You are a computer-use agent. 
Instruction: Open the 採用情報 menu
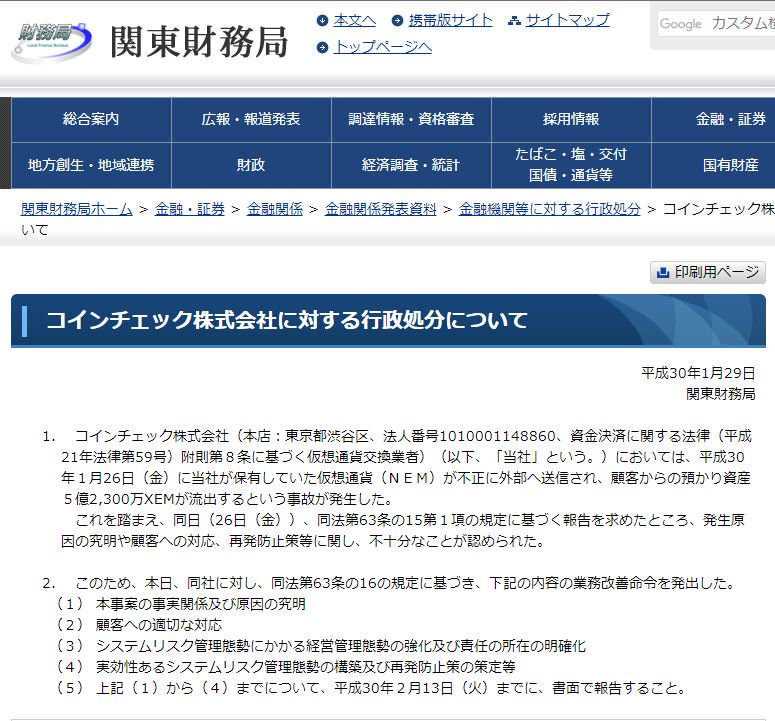click(571, 120)
